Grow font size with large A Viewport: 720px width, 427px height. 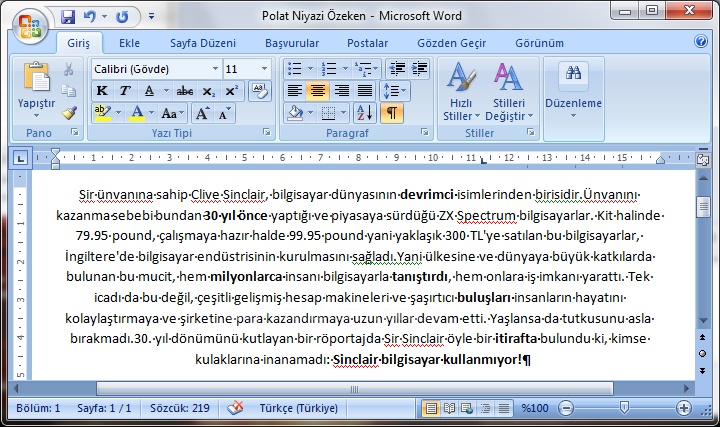202,112
